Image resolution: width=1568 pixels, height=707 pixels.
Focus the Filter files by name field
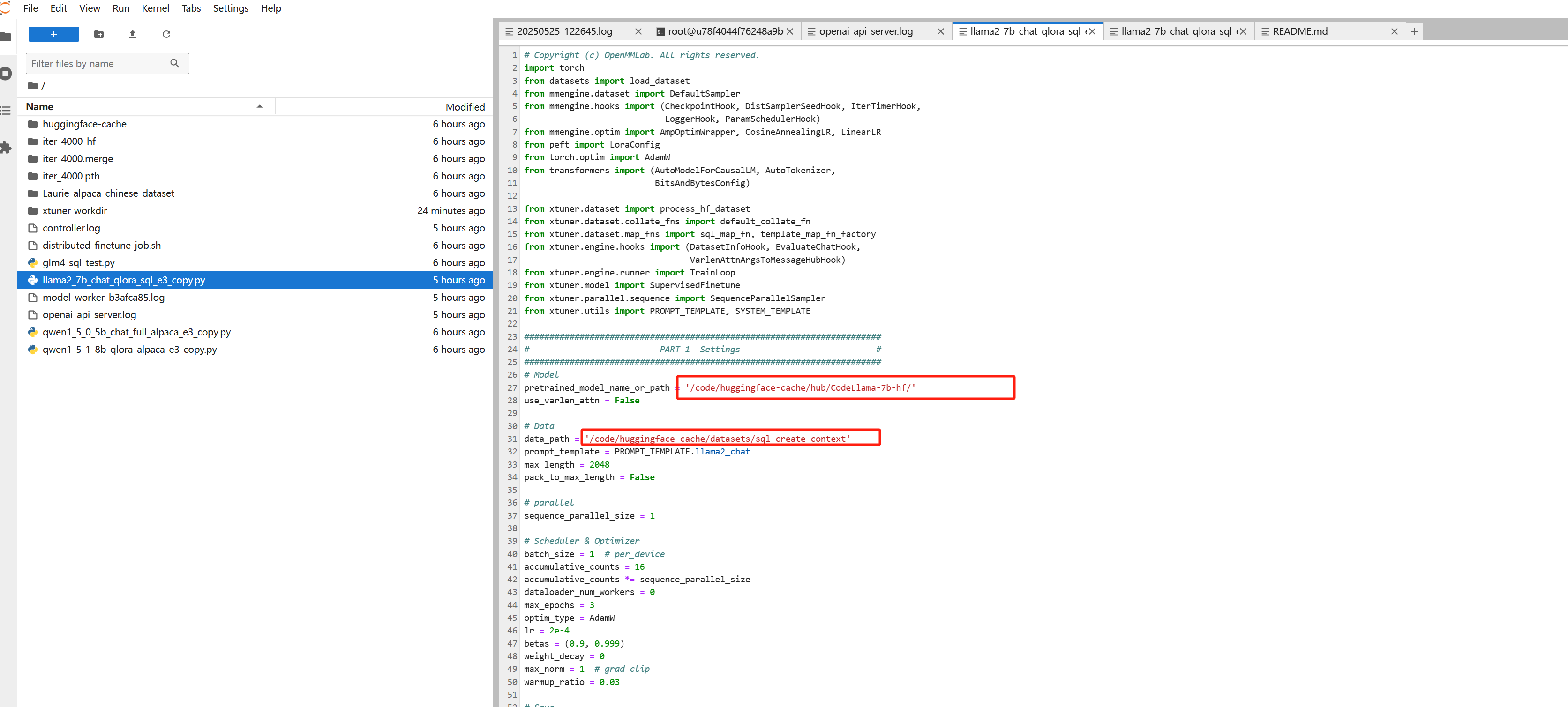[x=98, y=63]
